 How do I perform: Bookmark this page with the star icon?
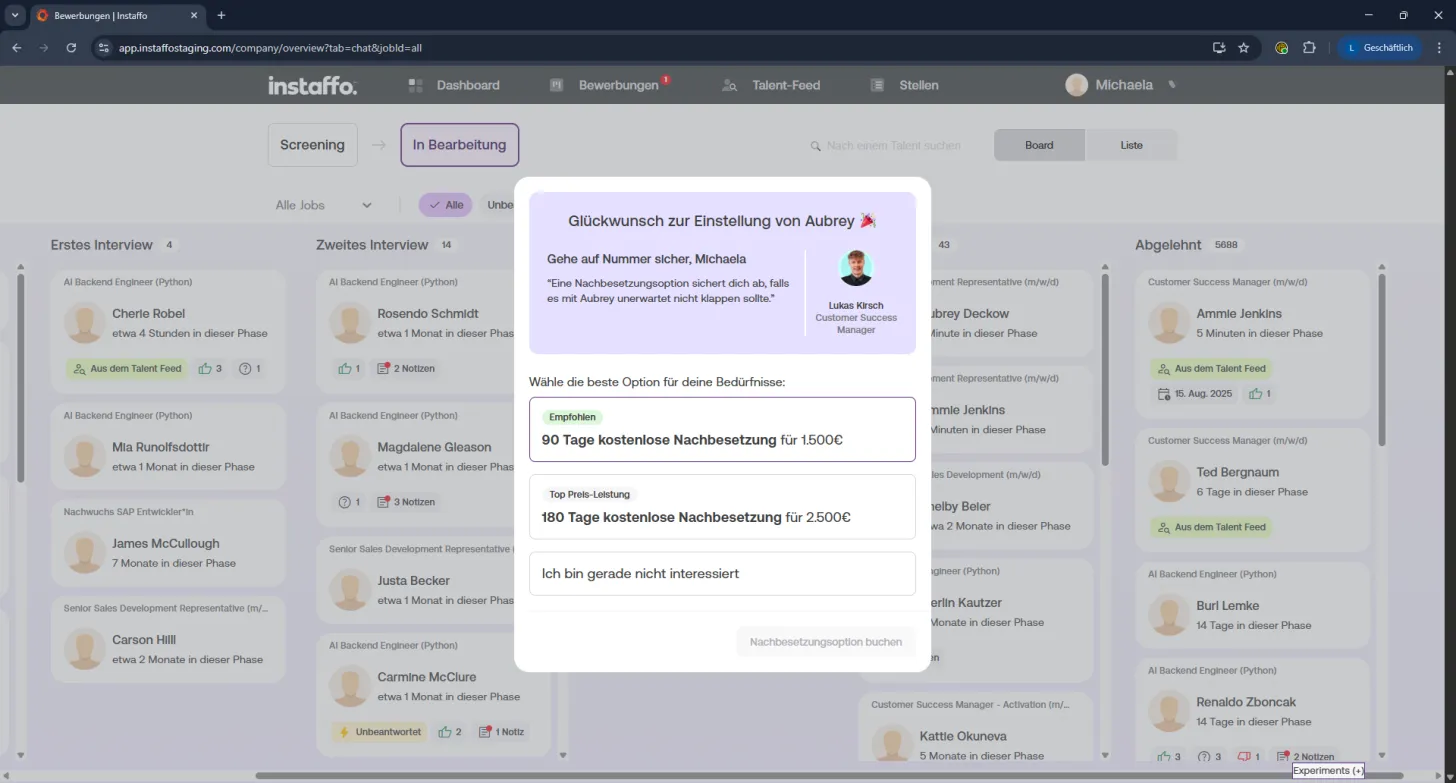coord(1244,47)
